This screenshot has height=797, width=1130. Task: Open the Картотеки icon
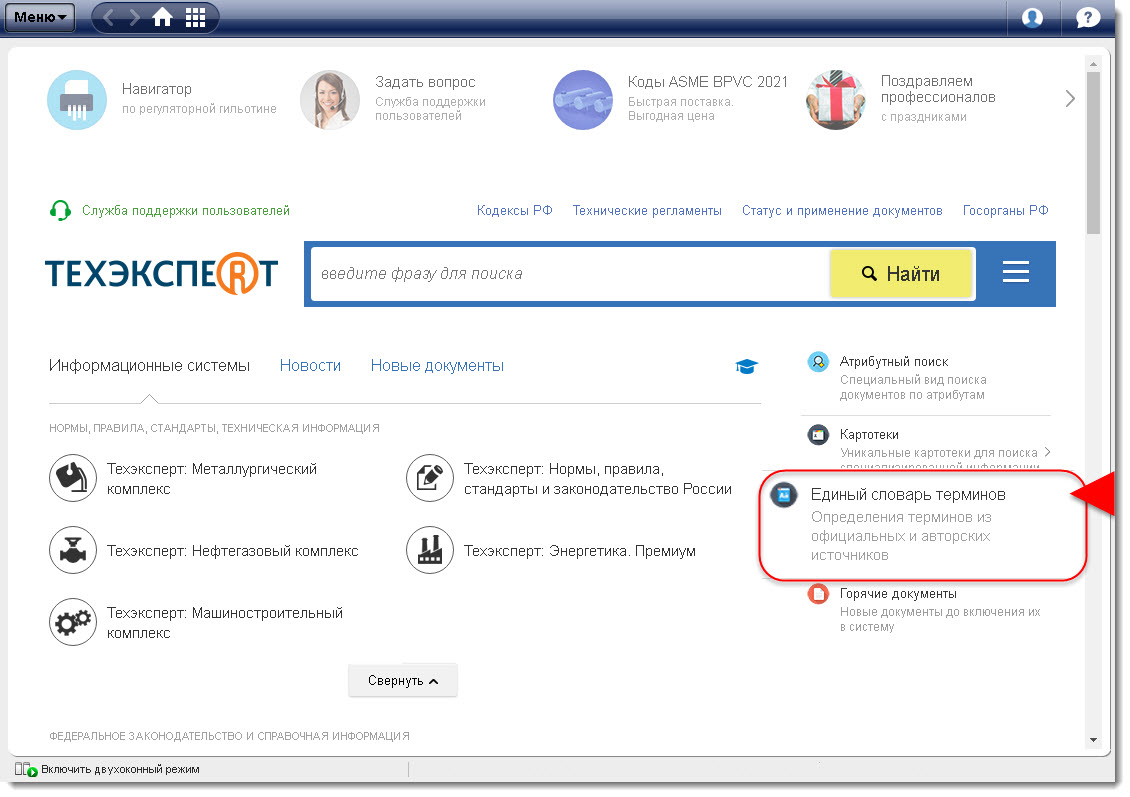point(818,435)
